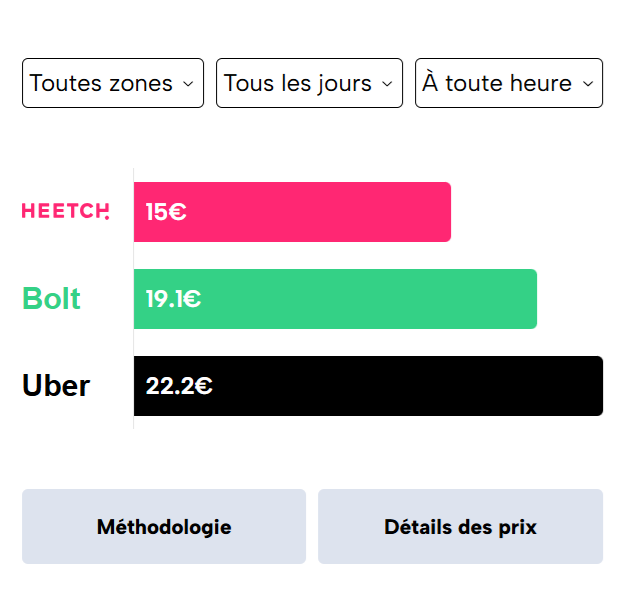Image resolution: width=623 pixels, height=609 pixels.
Task: Click the 22.2€ price label
Action: pos(179,386)
